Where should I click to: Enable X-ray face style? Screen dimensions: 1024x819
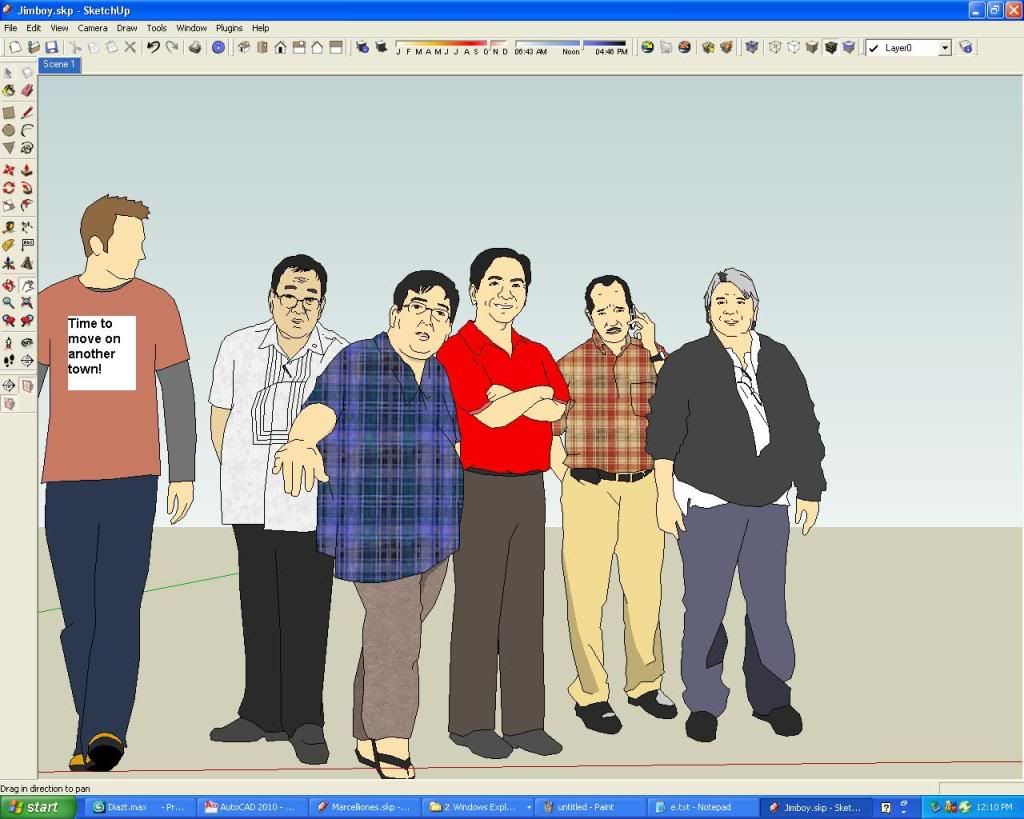coord(751,47)
